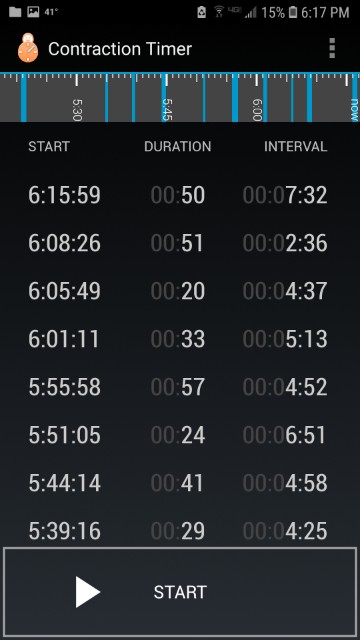Tap the DURATION column header

[x=178, y=147]
